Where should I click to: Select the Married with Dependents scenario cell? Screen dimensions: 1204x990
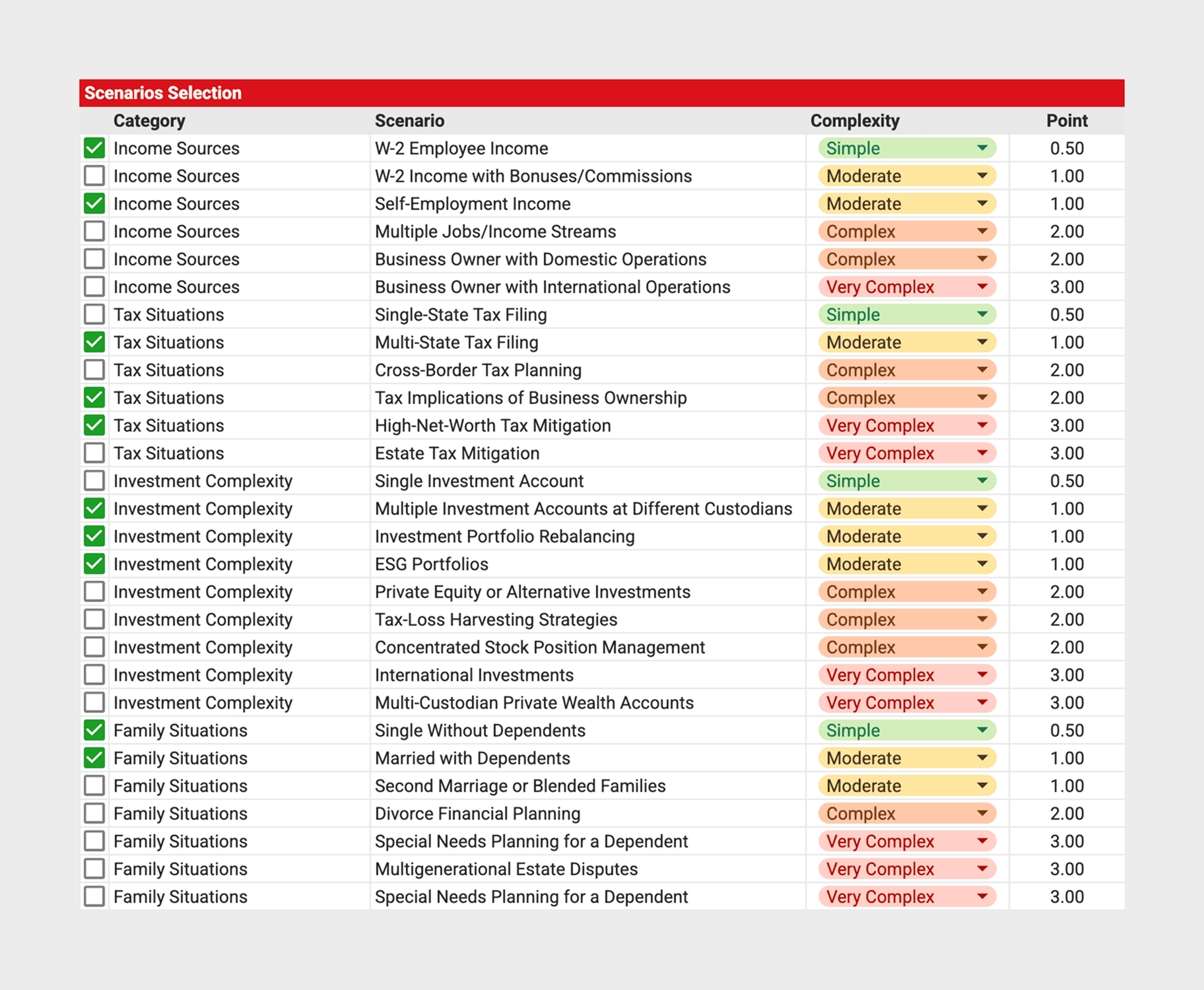tap(588, 758)
